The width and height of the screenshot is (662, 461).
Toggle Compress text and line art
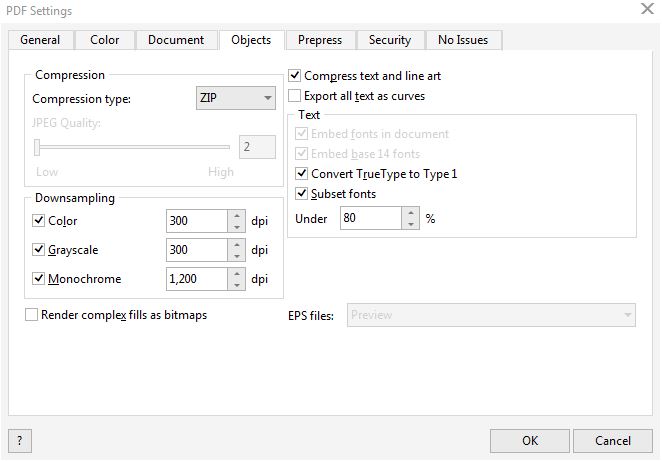(x=295, y=75)
